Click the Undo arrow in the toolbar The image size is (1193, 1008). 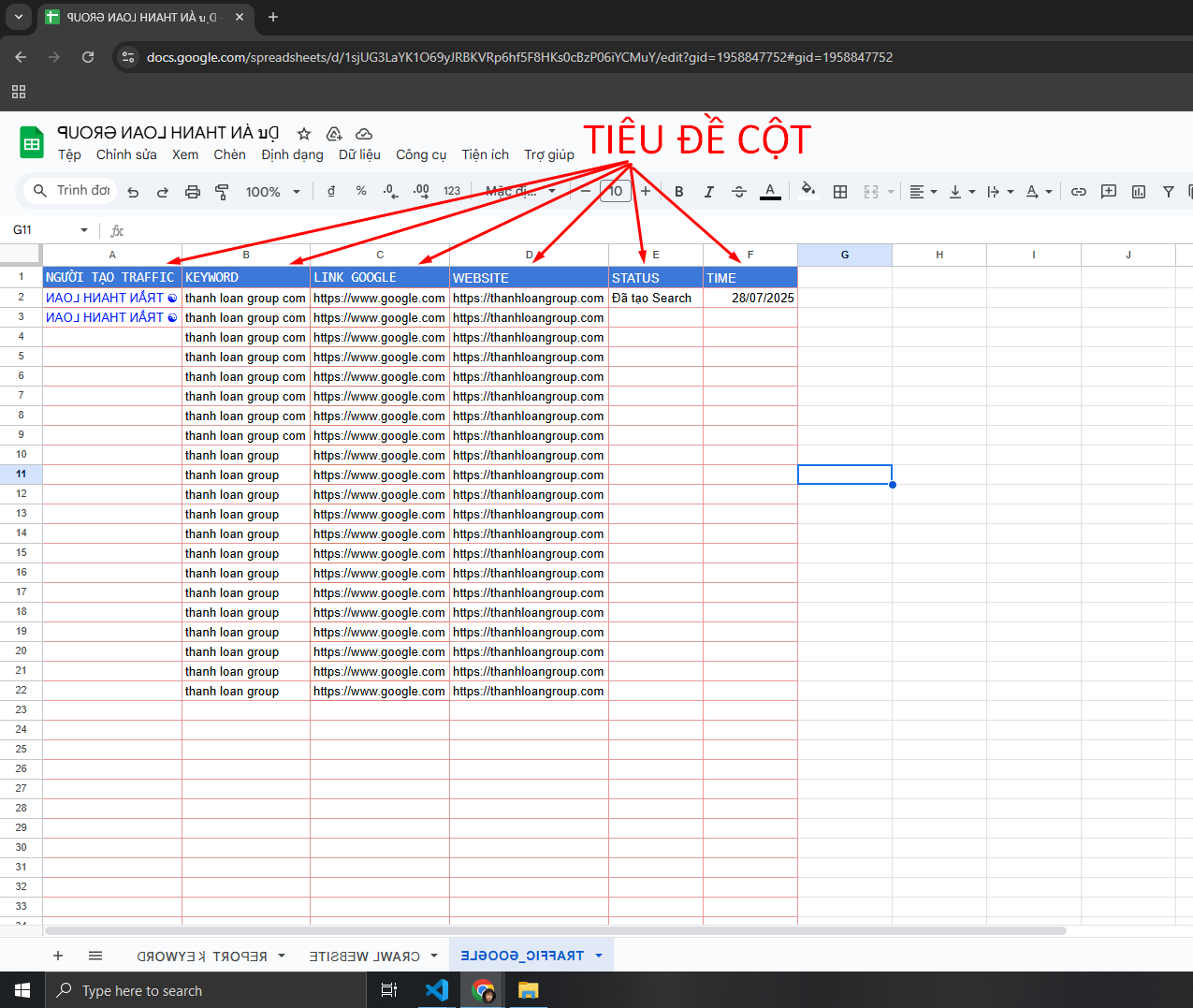click(x=133, y=192)
